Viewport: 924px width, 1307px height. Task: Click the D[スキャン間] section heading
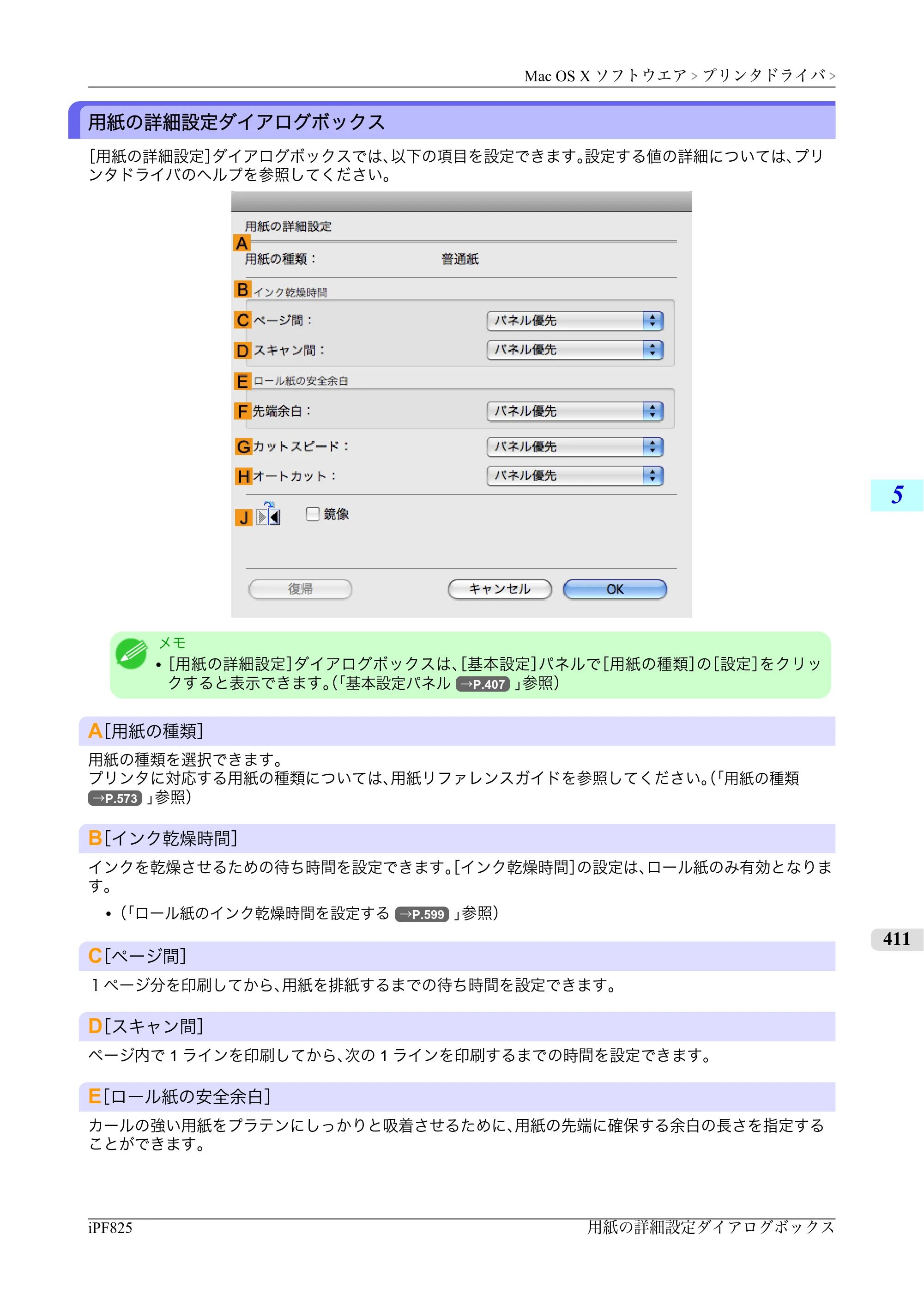click(457, 1027)
